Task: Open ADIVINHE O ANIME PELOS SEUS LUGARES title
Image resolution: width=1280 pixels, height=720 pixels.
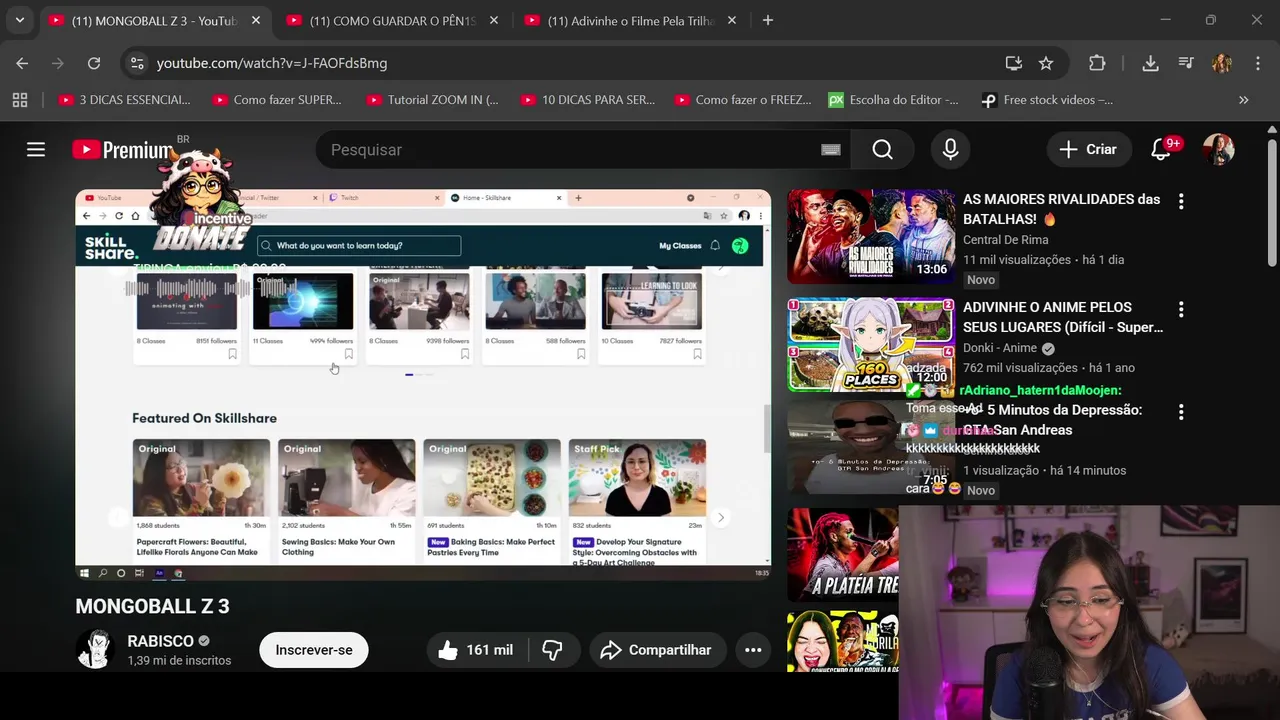Action: pos(1062,317)
